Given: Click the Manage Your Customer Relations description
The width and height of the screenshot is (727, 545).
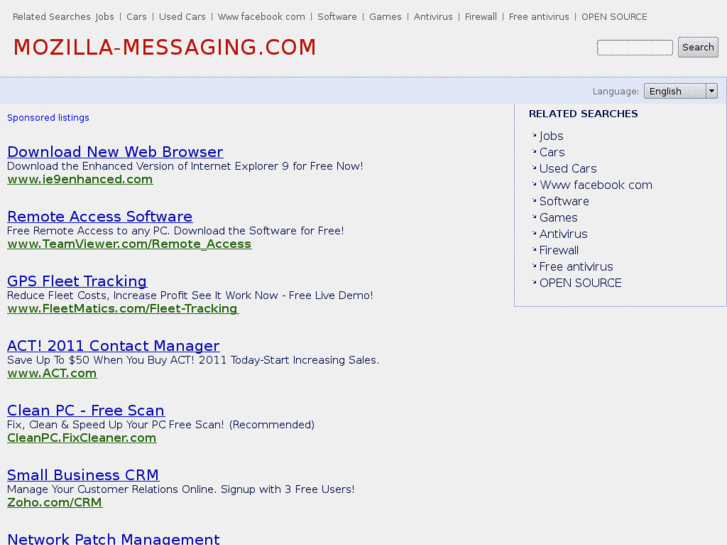Looking at the screenshot, I should point(181,489).
